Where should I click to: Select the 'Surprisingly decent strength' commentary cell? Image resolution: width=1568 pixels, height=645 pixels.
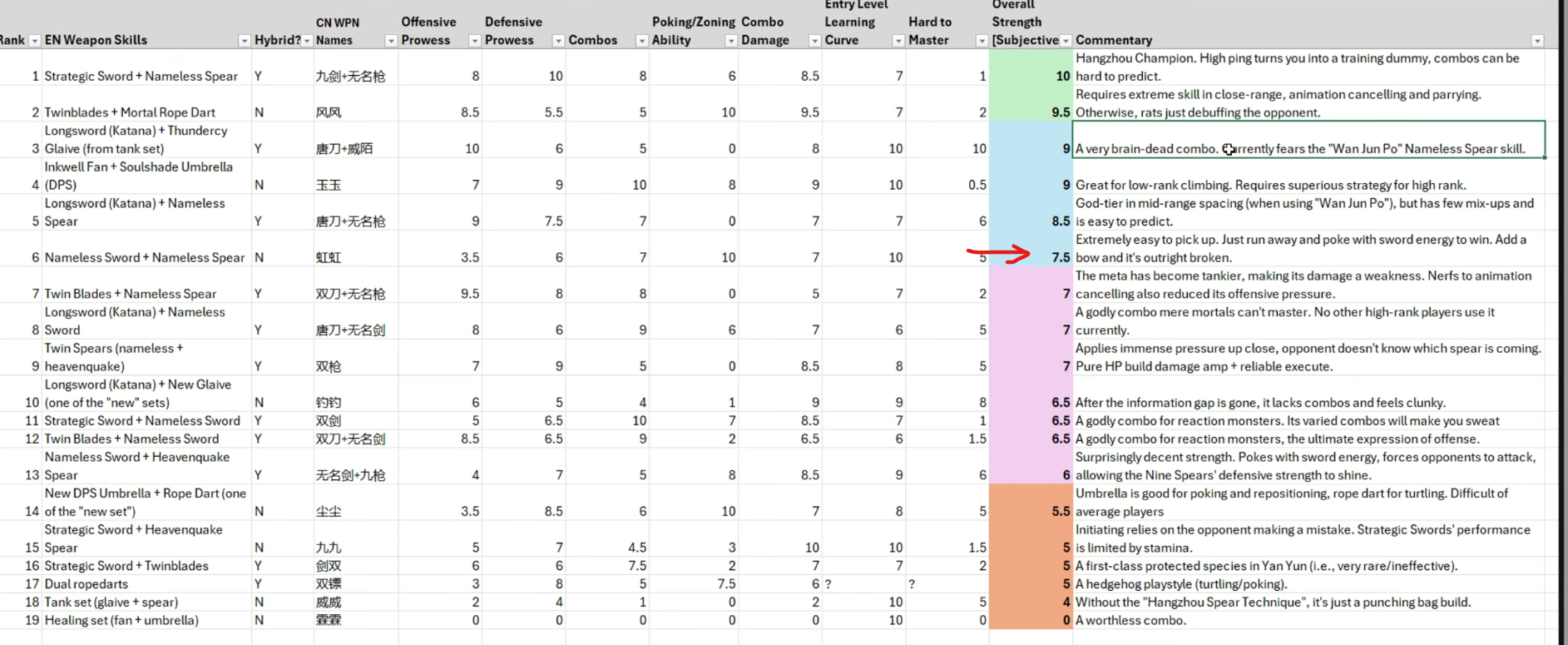click(x=1309, y=466)
